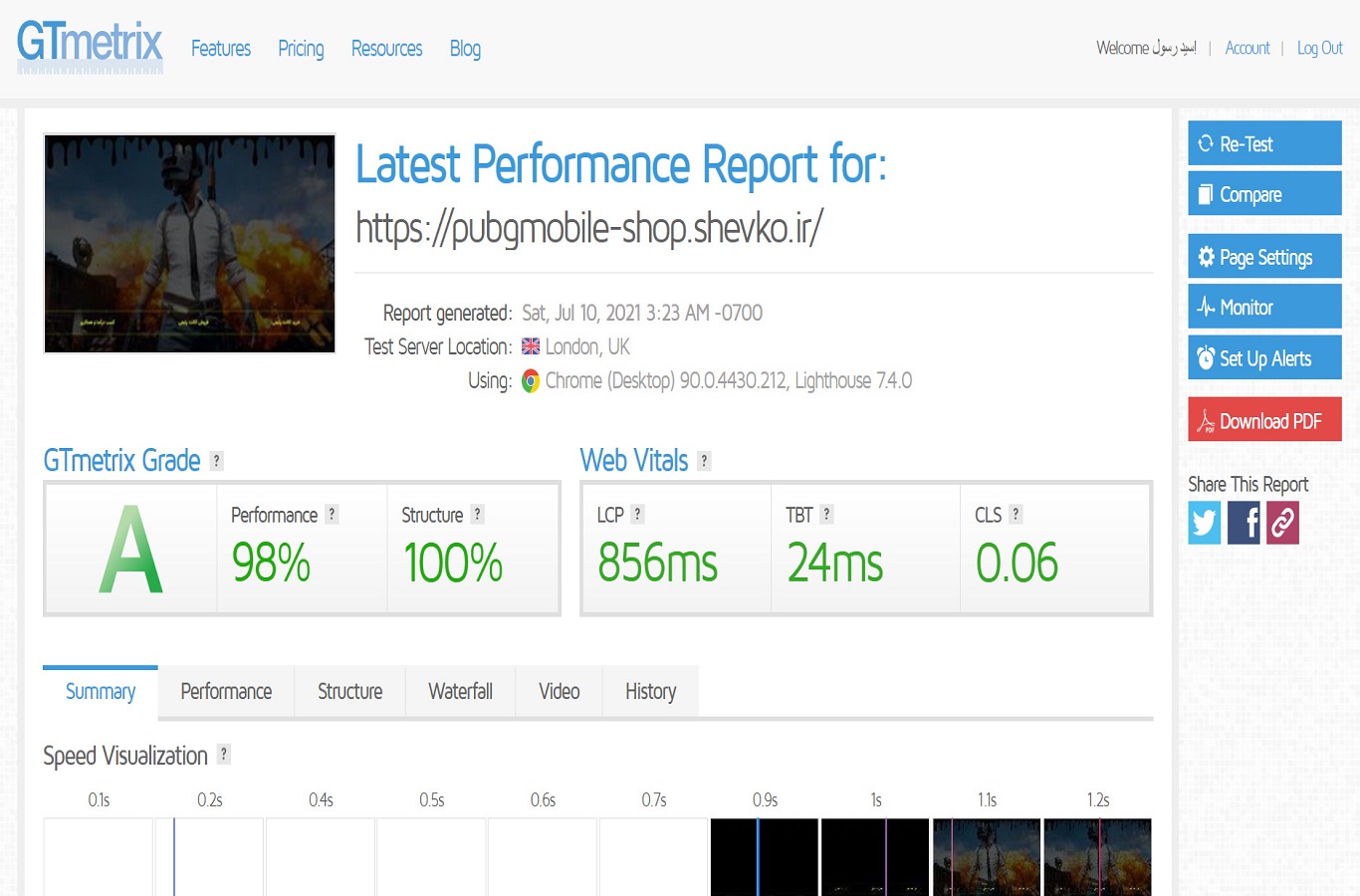This screenshot has width=1360, height=896.
Task: Click the London, UK location text
Action: point(587,346)
